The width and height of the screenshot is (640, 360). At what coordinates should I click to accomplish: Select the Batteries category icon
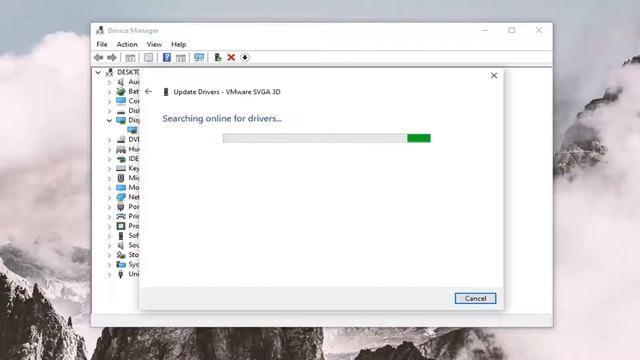tap(121, 91)
